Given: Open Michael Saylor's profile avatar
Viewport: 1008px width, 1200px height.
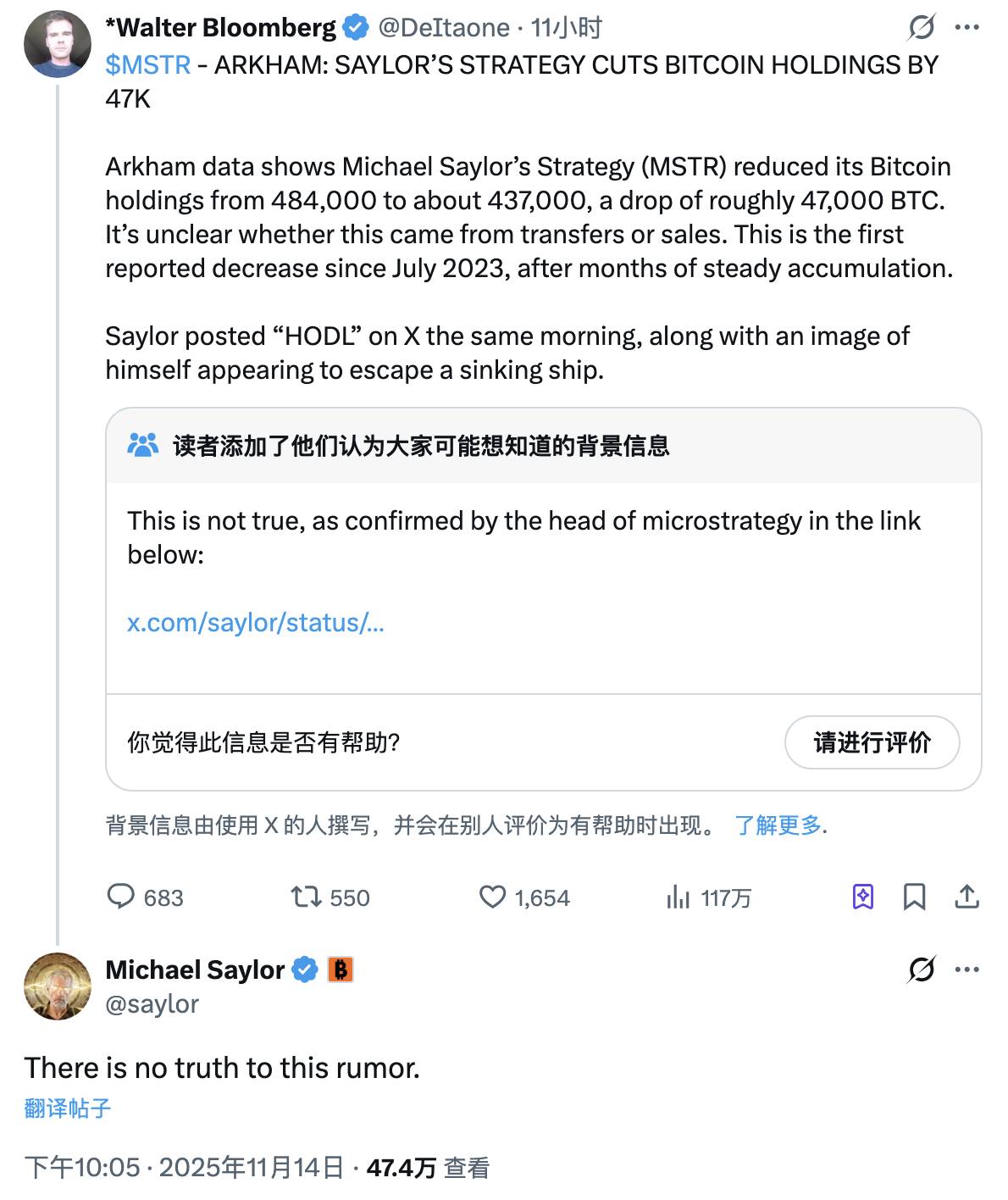Looking at the screenshot, I should pos(58,986).
